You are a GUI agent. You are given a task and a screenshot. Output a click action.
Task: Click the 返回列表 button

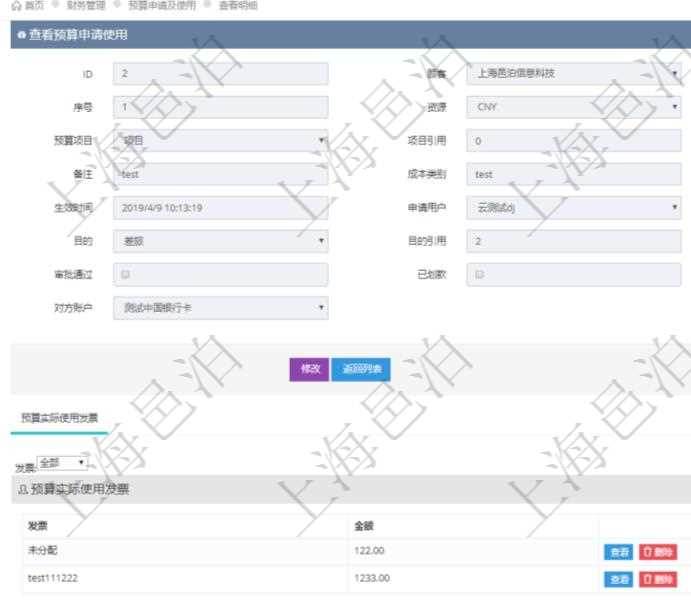361,369
